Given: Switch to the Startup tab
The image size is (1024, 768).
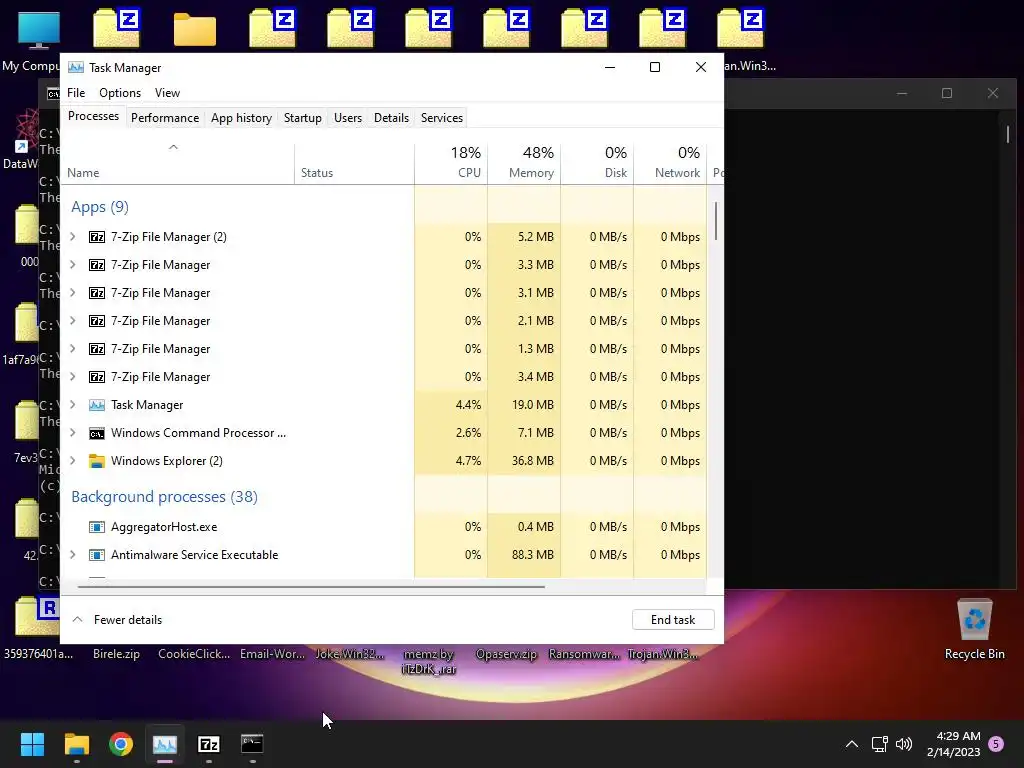Looking at the screenshot, I should 302,118.
